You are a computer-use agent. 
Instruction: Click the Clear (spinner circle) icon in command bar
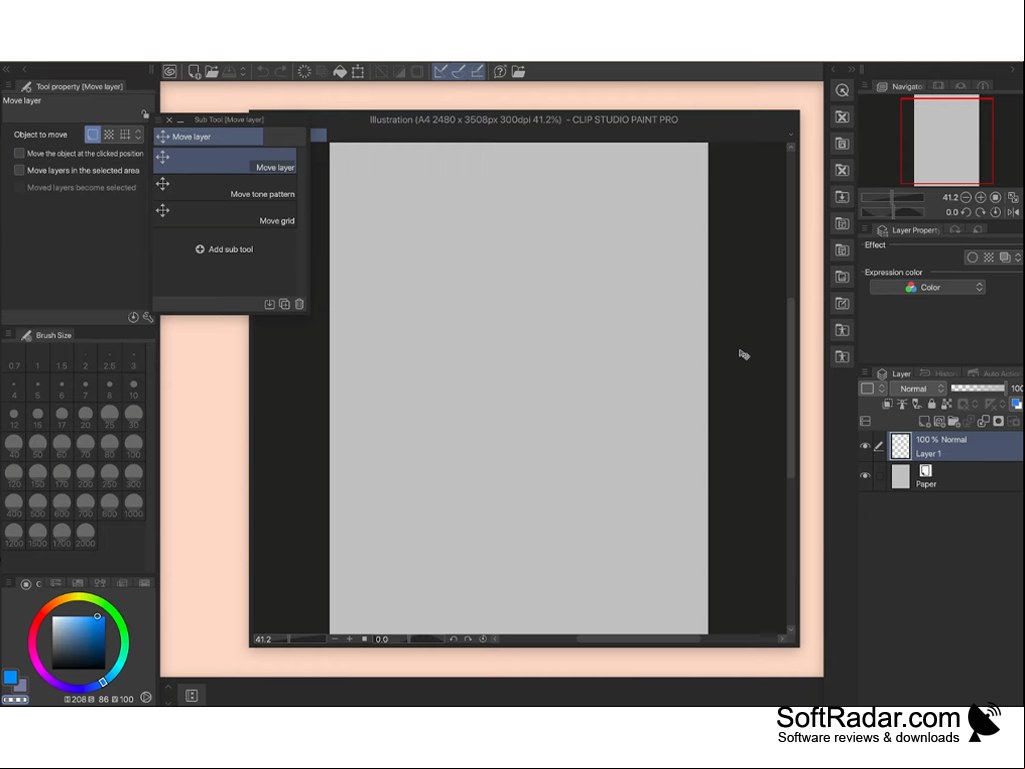(x=304, y=71)
